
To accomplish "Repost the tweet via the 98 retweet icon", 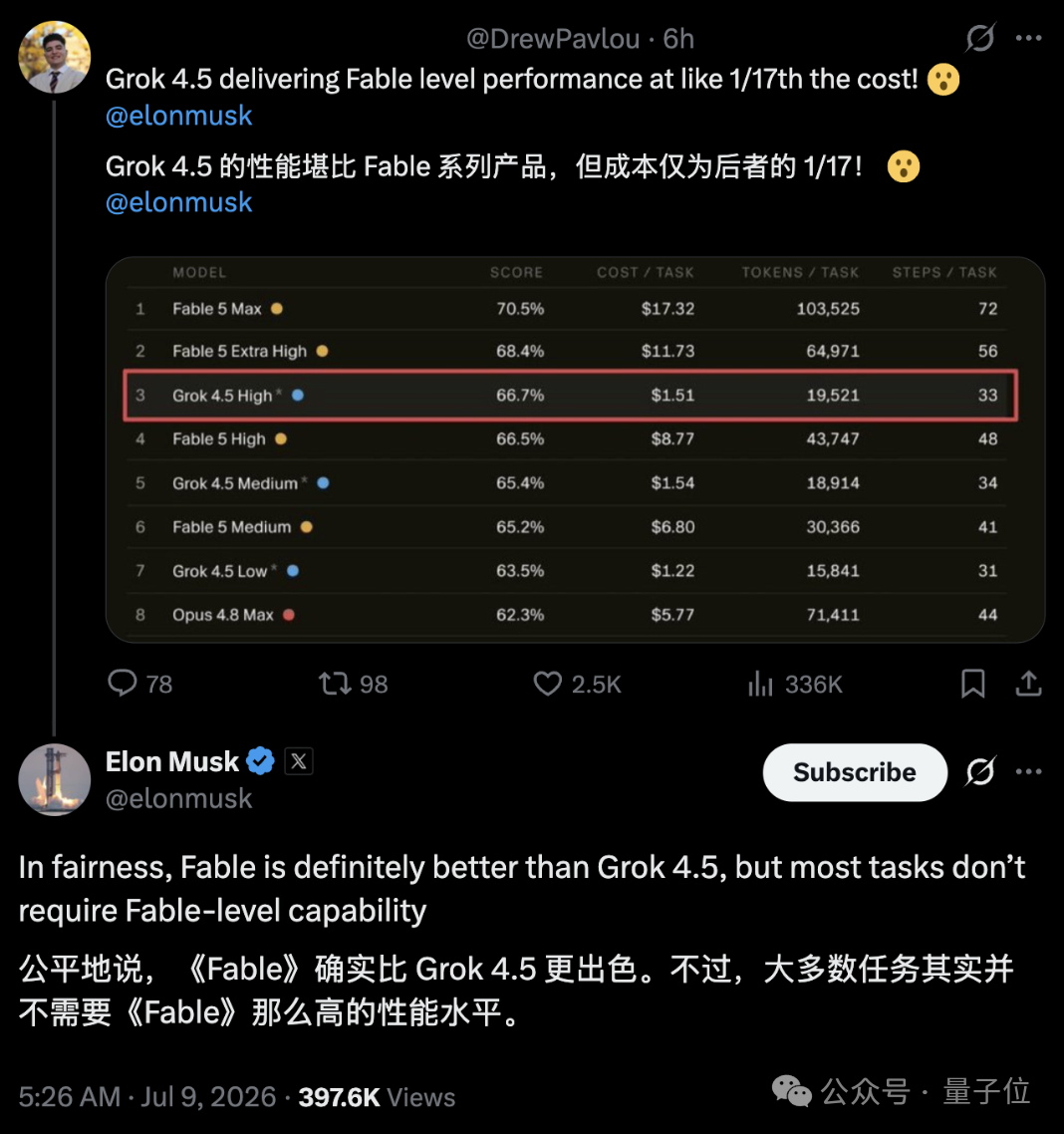I will [336, 684].
